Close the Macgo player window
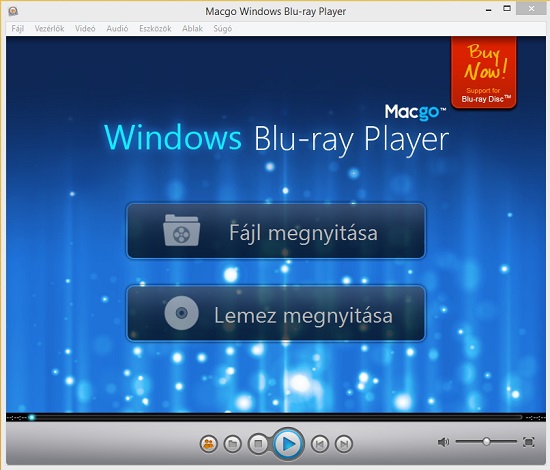Screen dimensions: 550x470 click(x=532, y=8)
